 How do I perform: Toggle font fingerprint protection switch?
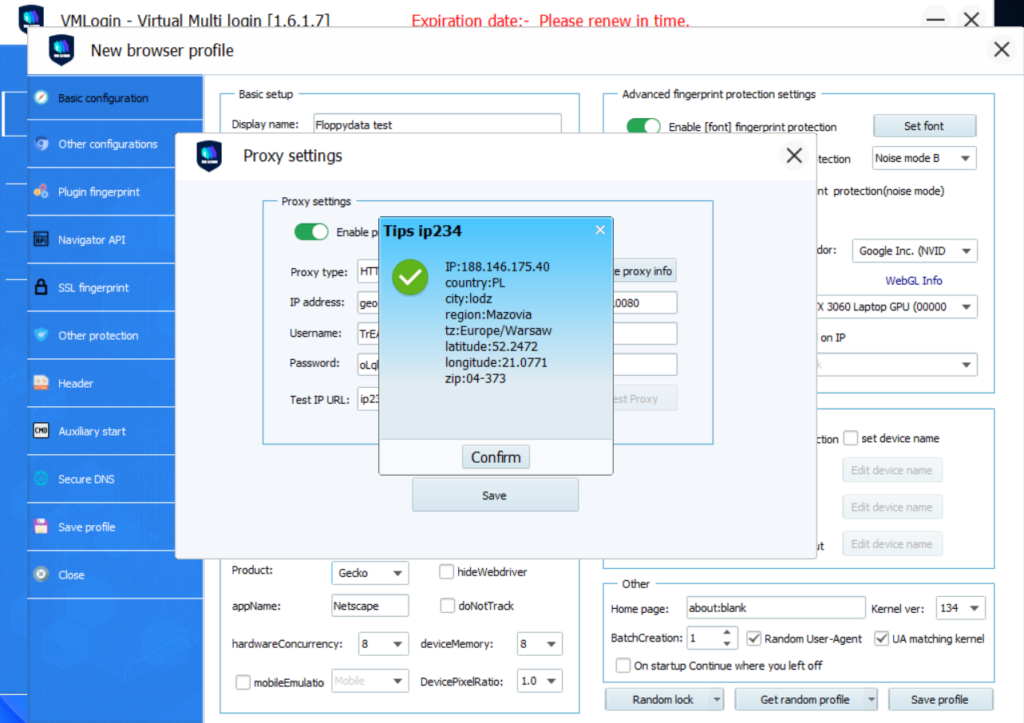[643, 126]
